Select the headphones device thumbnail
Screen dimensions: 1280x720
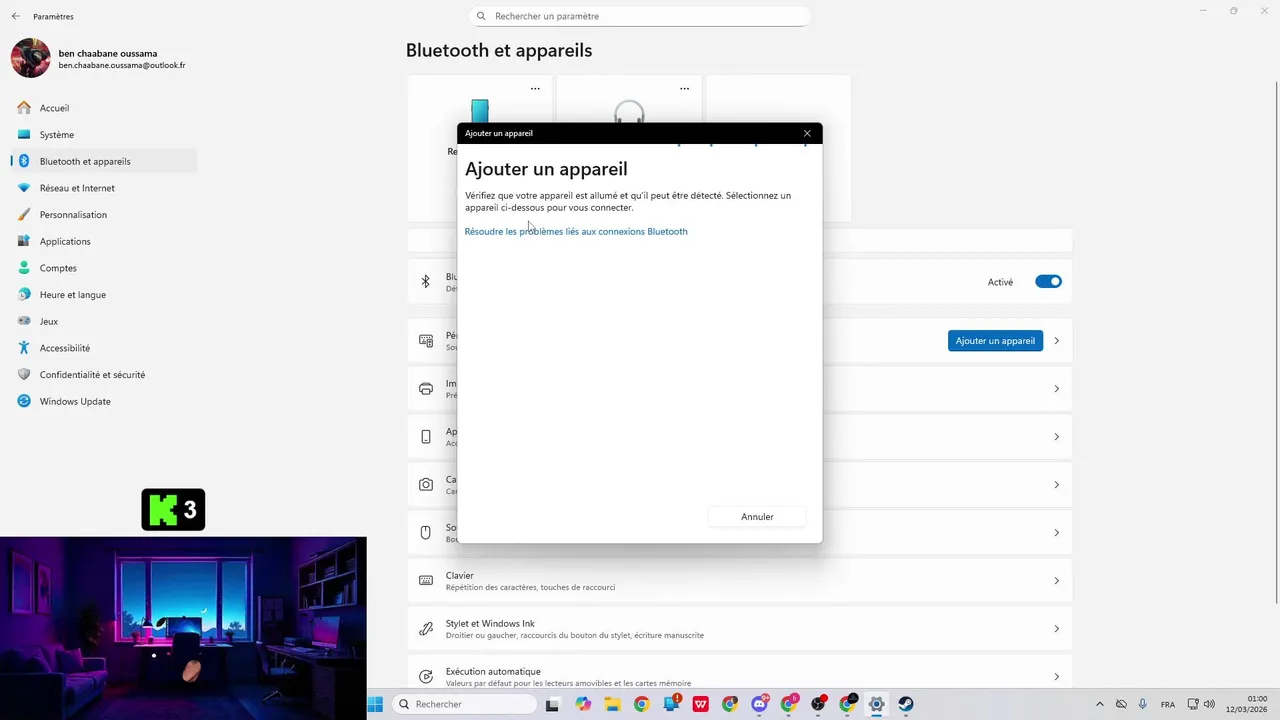[x=629, y=110]
